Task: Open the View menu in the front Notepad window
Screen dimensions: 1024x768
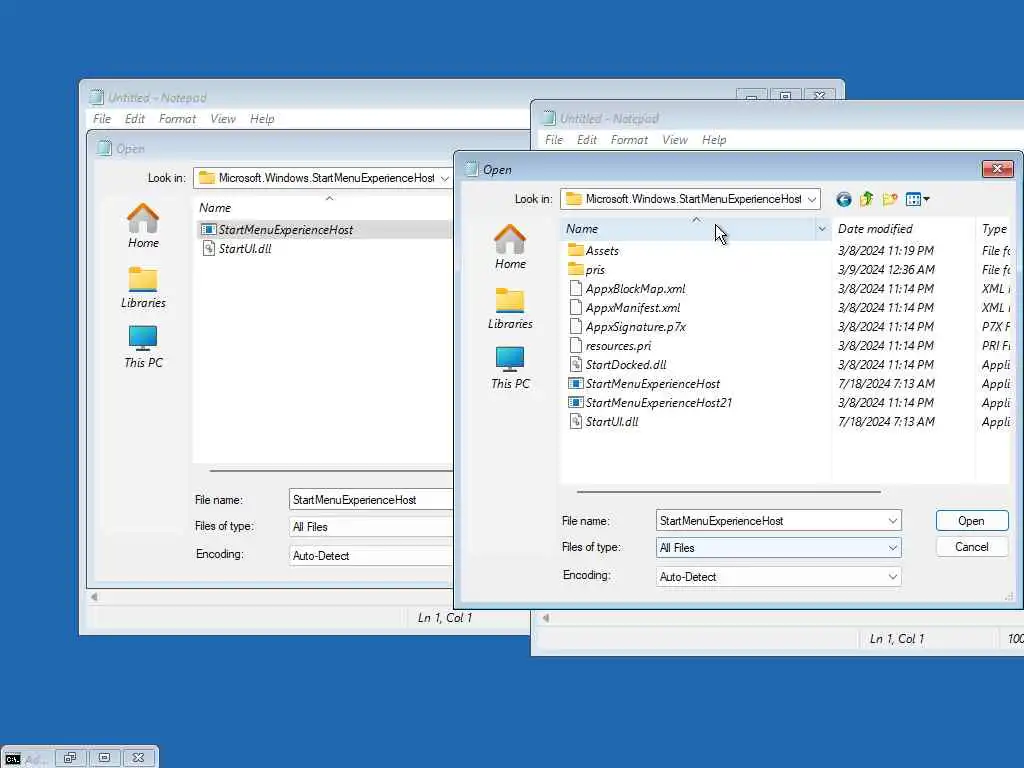Action: coord(675,140)
